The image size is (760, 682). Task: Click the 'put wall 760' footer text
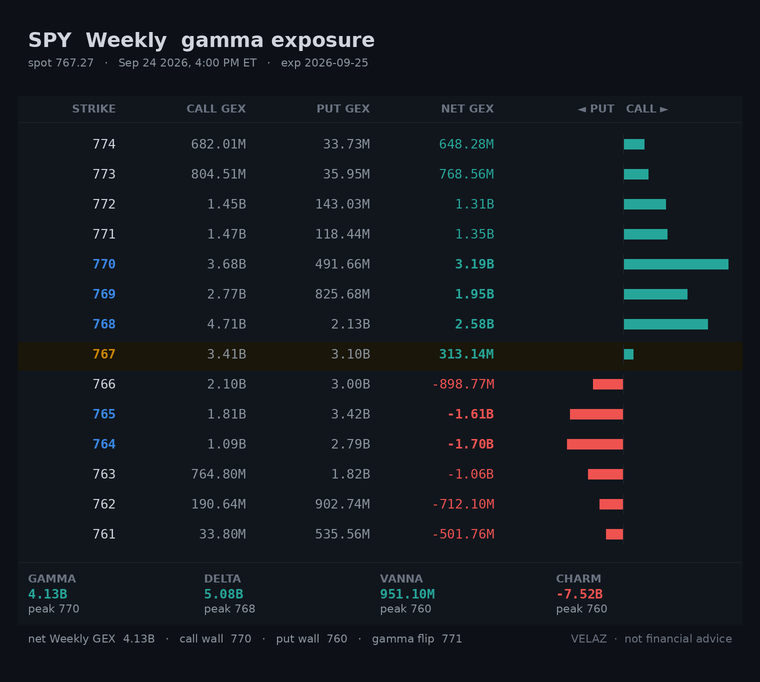[x=312, y=639]
